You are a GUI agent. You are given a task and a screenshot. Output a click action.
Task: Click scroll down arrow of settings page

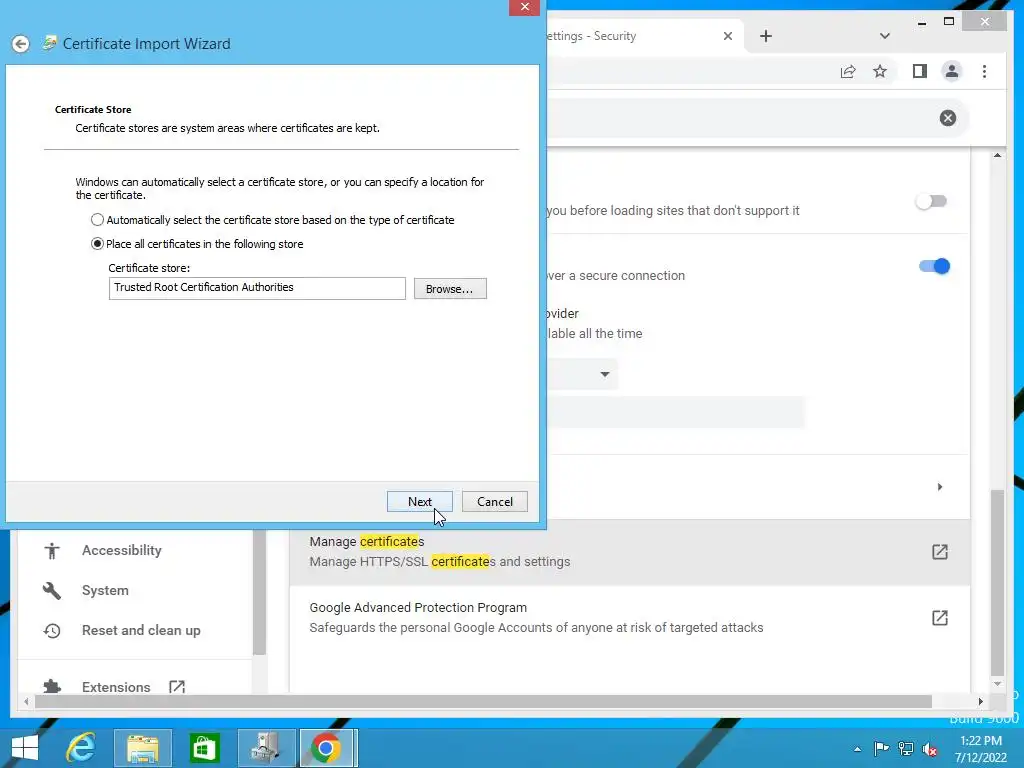997,684
